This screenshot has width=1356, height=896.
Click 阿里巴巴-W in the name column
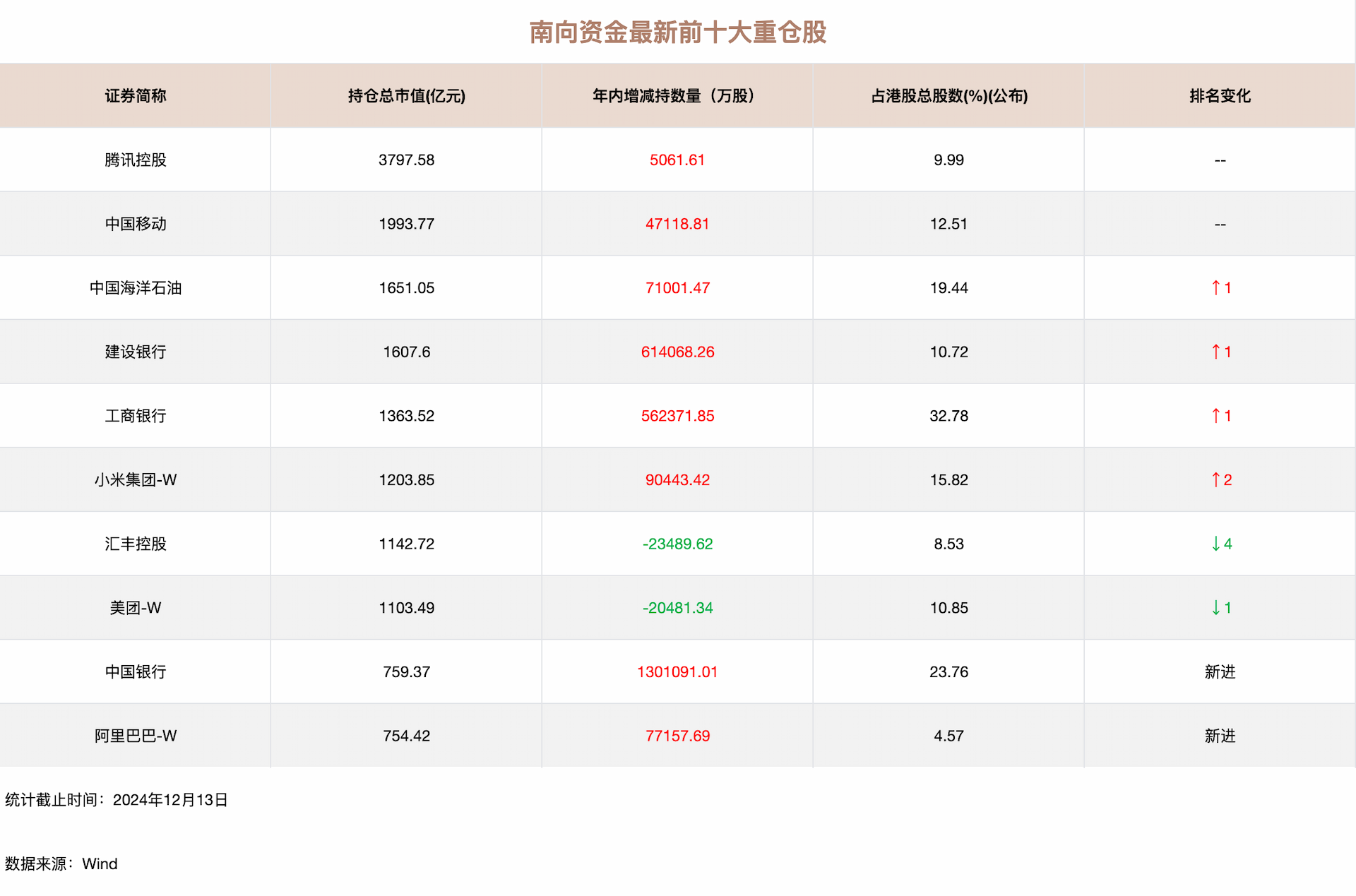(135, 736)
